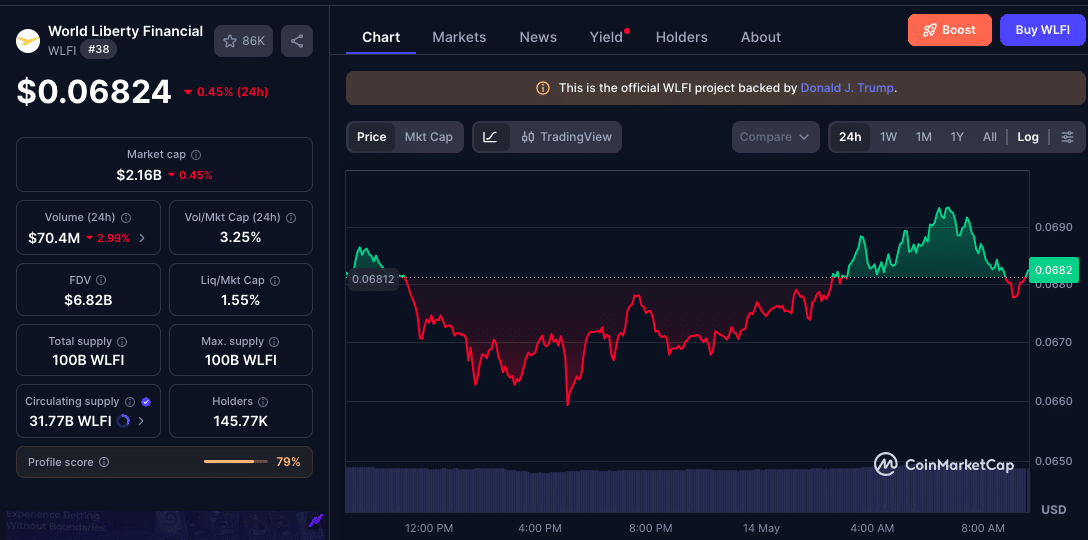Click the 145.77K holders value
The width and height of the screenshot is (1088, 540).
[241, 421]
